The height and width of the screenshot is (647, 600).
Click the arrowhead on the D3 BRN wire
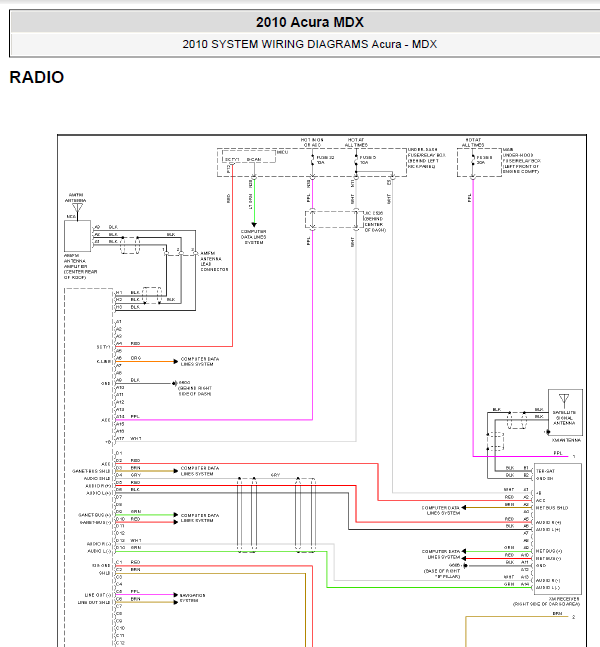point(175,471)
